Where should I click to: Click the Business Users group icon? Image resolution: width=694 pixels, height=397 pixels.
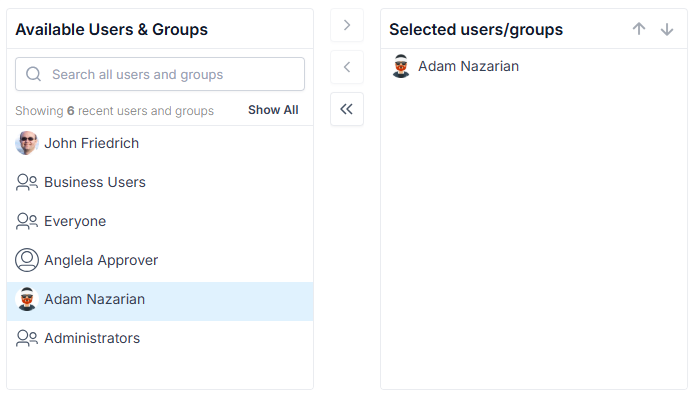(27, 182)
